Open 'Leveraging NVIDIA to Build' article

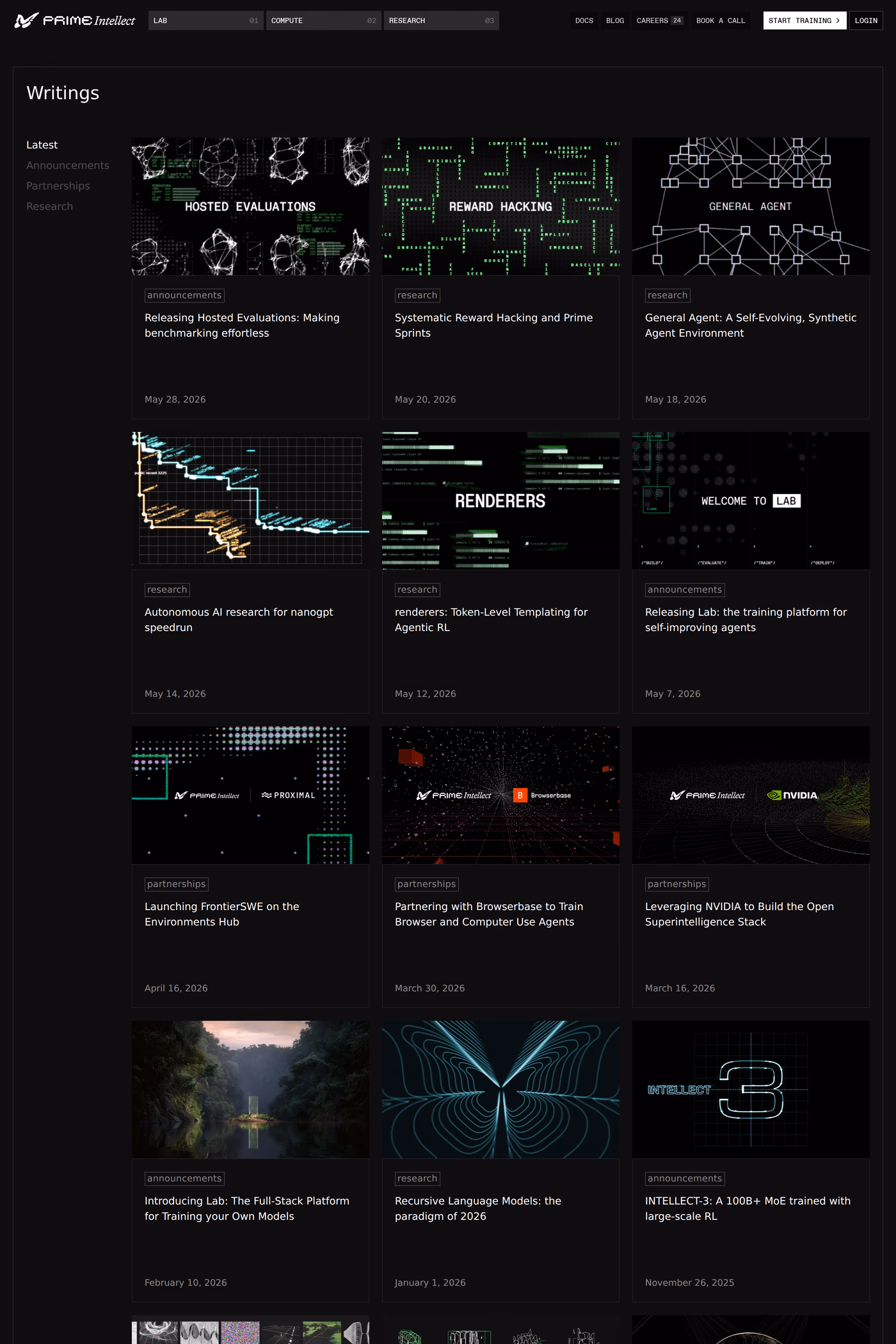click(x=739, y=914)
